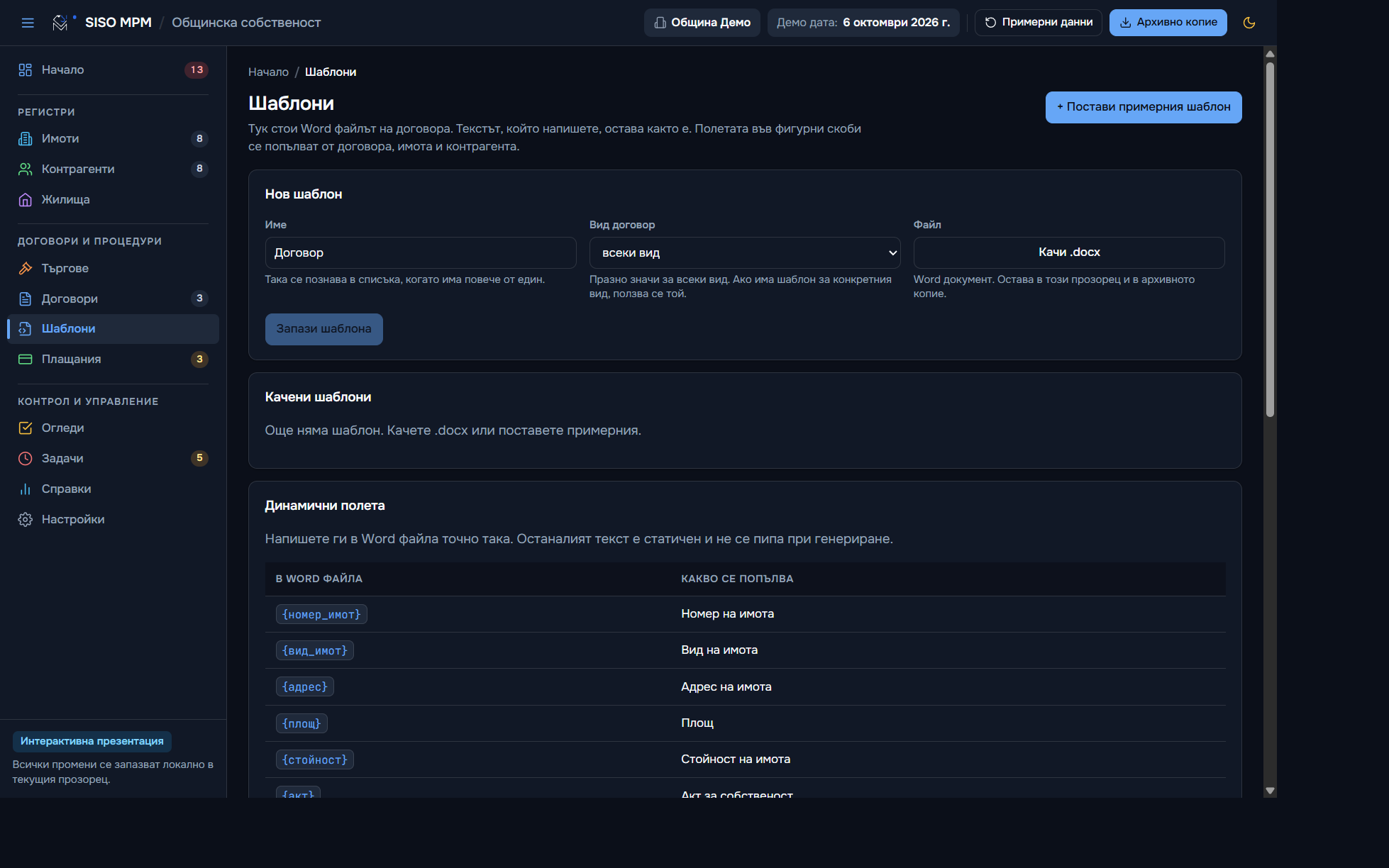Image resolution: width=1389 pixels, height=868 pixels.
Task: Click the {площ} field tag
Action: (301, 723)
